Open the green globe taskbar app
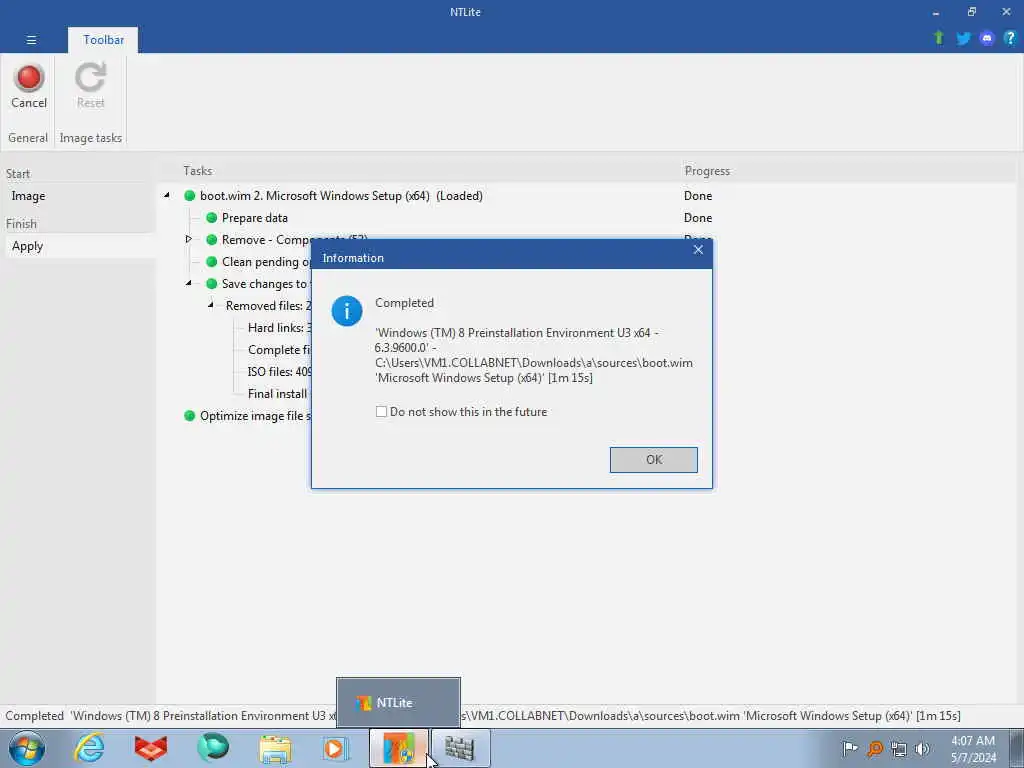The image size is (1024, 768). pyautogui.click(x=213, y=748)
